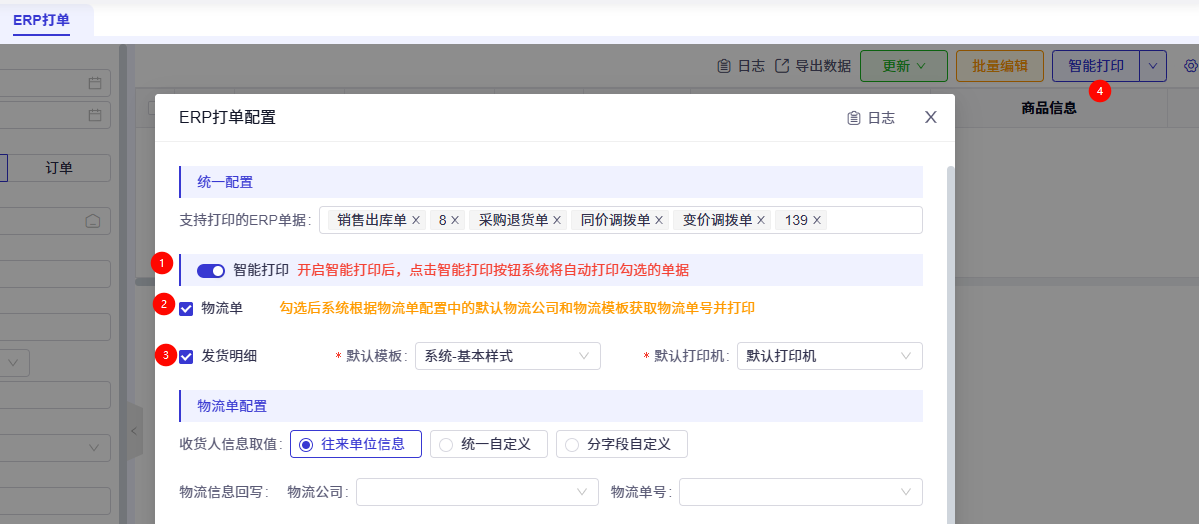Toggle the 智能打印 switch off
The image size is (1199, 524).
click(x=210, y=271)
